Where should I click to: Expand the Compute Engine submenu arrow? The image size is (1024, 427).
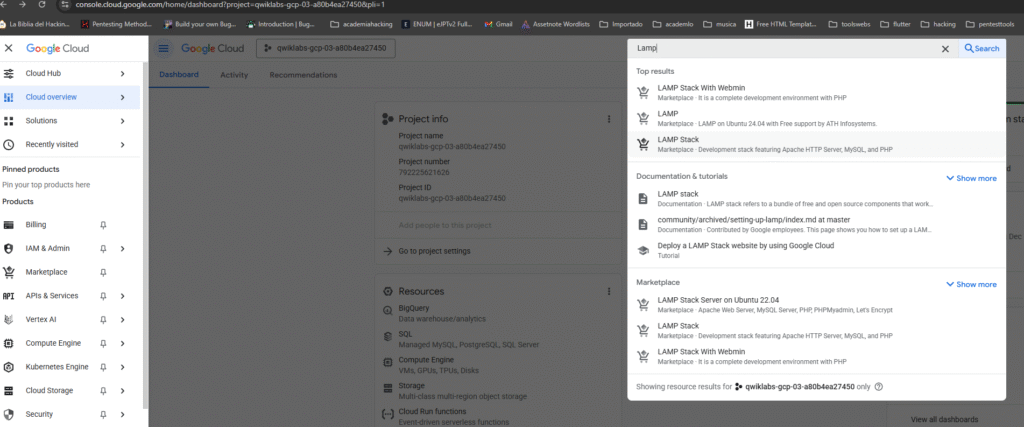click(x=122, y=343)
